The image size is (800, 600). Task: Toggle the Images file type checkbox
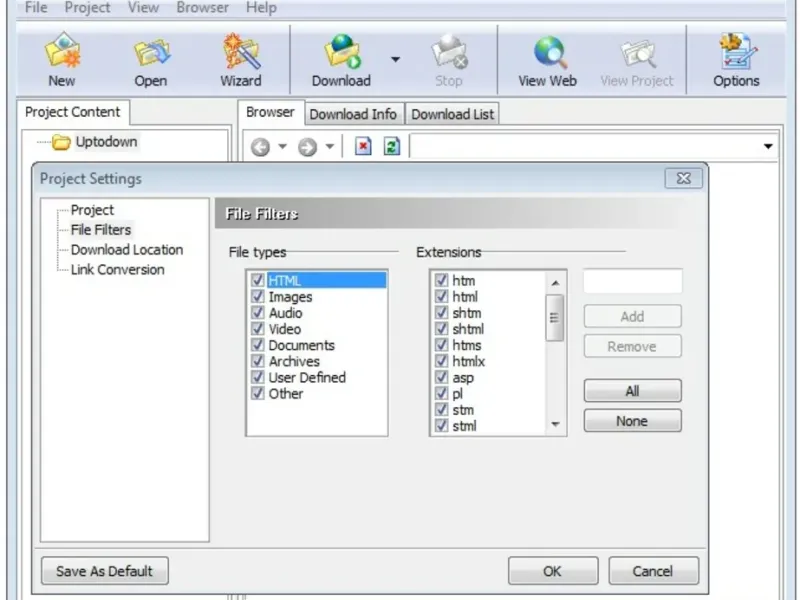(258, 296)
